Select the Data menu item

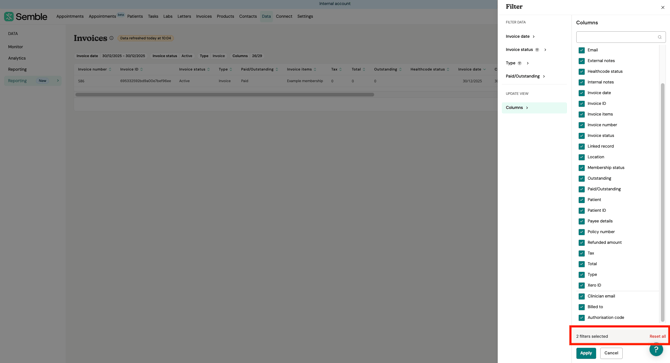click(x=266, y=16)
